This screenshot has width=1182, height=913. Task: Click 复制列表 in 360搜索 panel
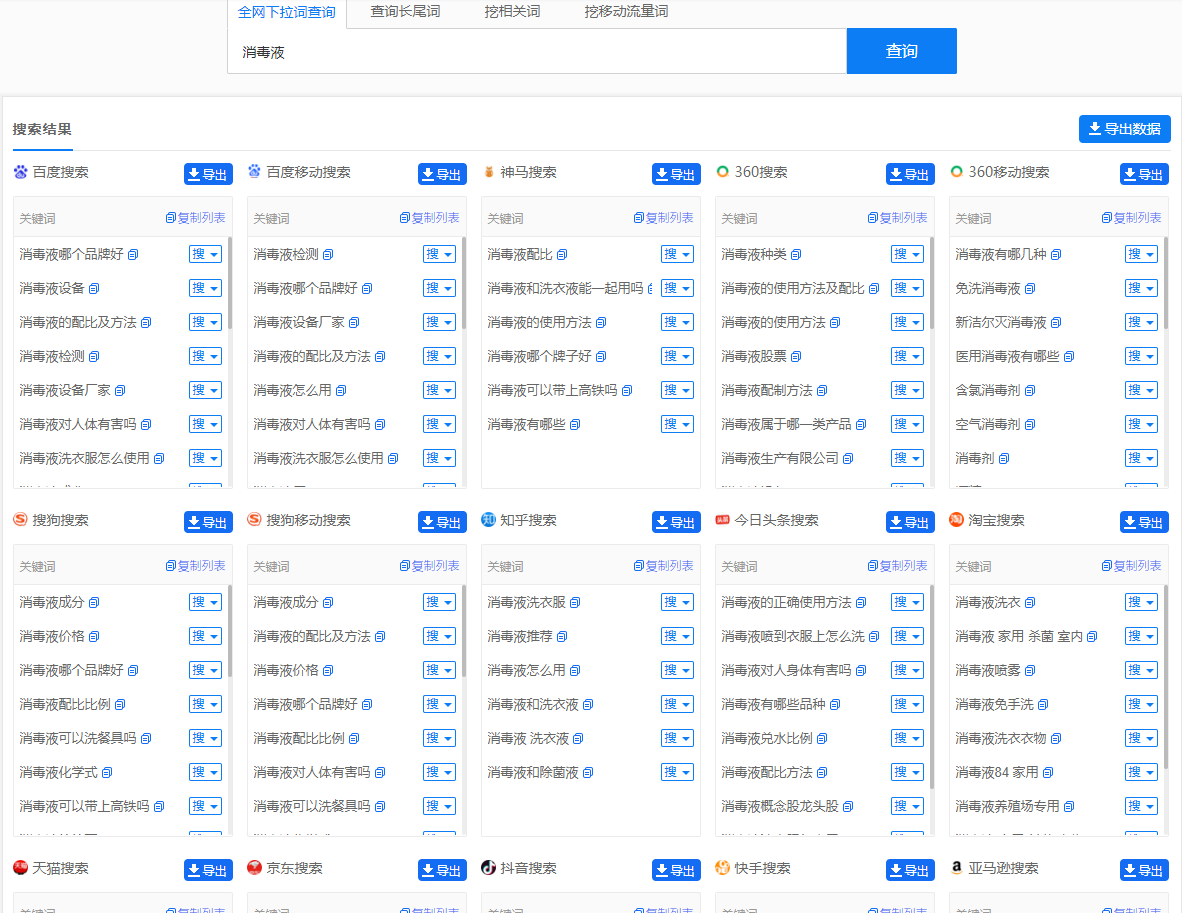pyautogui.click(x=897, y=218)
